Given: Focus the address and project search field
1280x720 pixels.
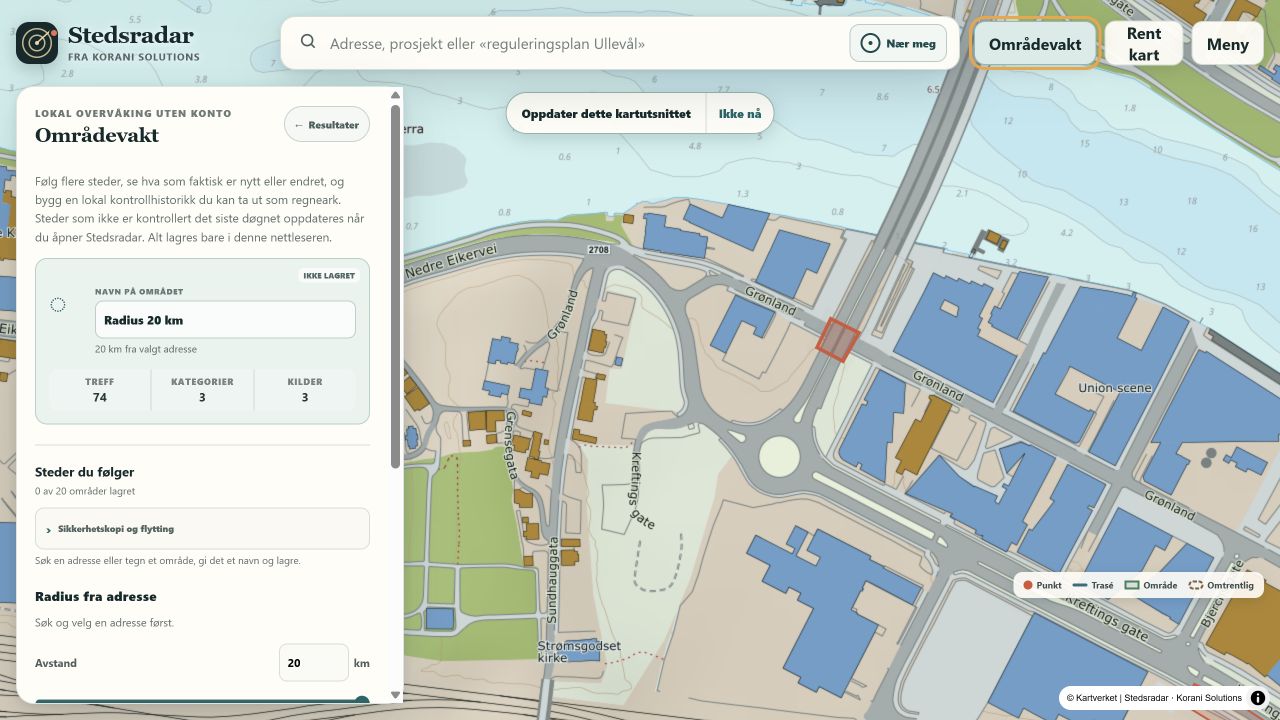Looking at the screenshot, I should pos(585,43).
